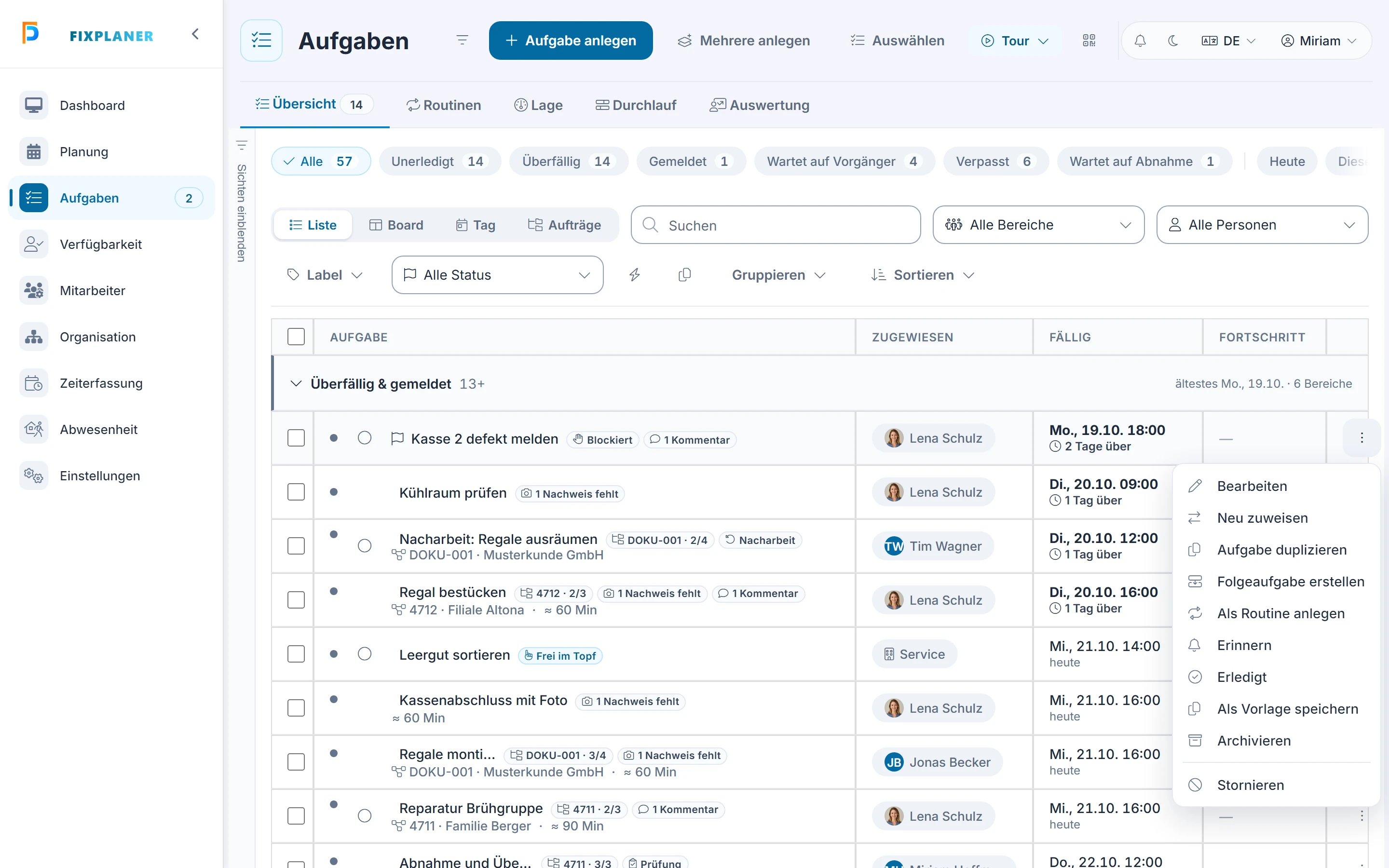Open the Sortieren dropdown

tap(923, 275)
